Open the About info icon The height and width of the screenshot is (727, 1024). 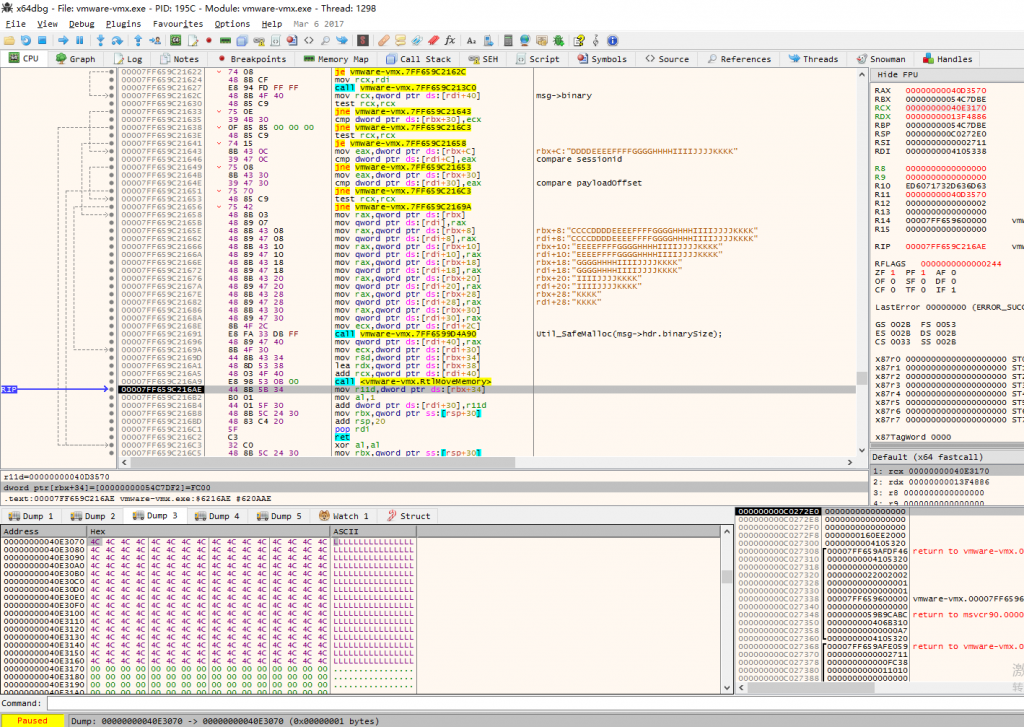click(611, 38)
